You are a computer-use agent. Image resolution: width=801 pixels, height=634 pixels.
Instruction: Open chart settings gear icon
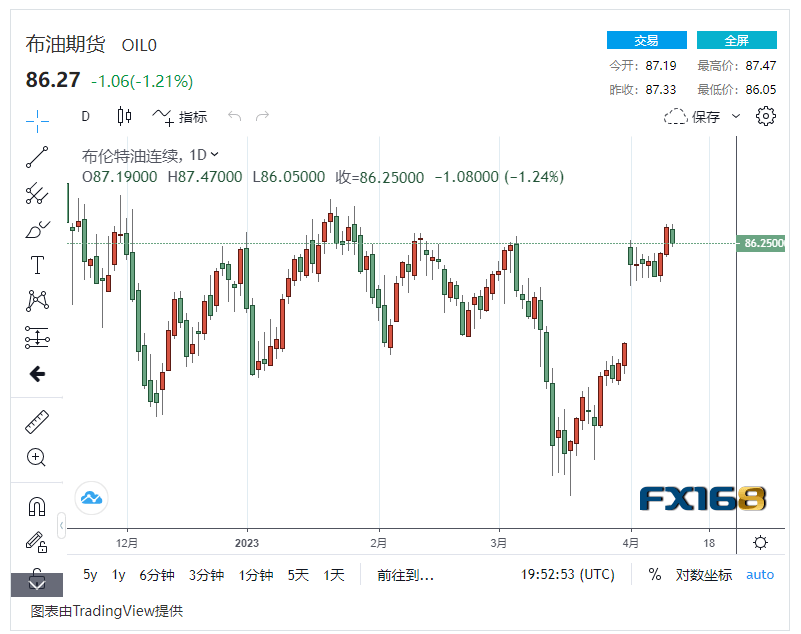pos(766,116)
